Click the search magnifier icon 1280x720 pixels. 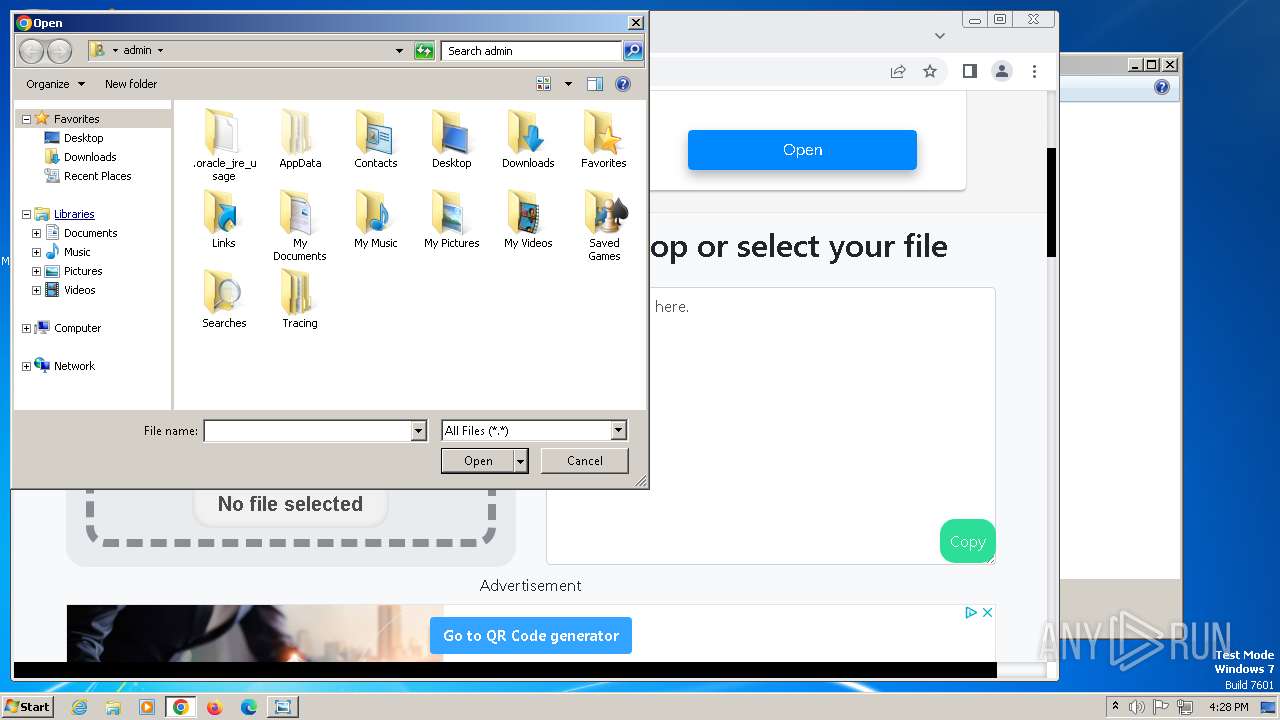click(x=632, y=51)
